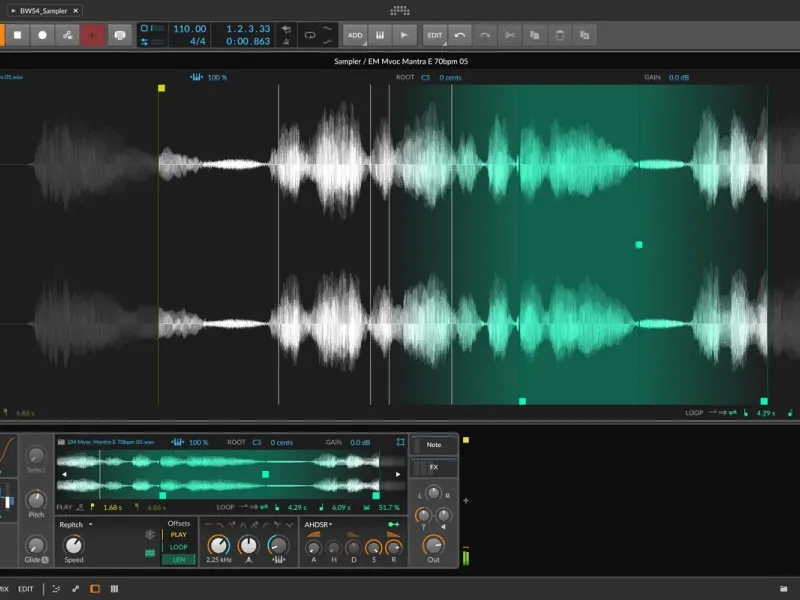Open the BW54_Sampler project tab

[x=43, y=10]
